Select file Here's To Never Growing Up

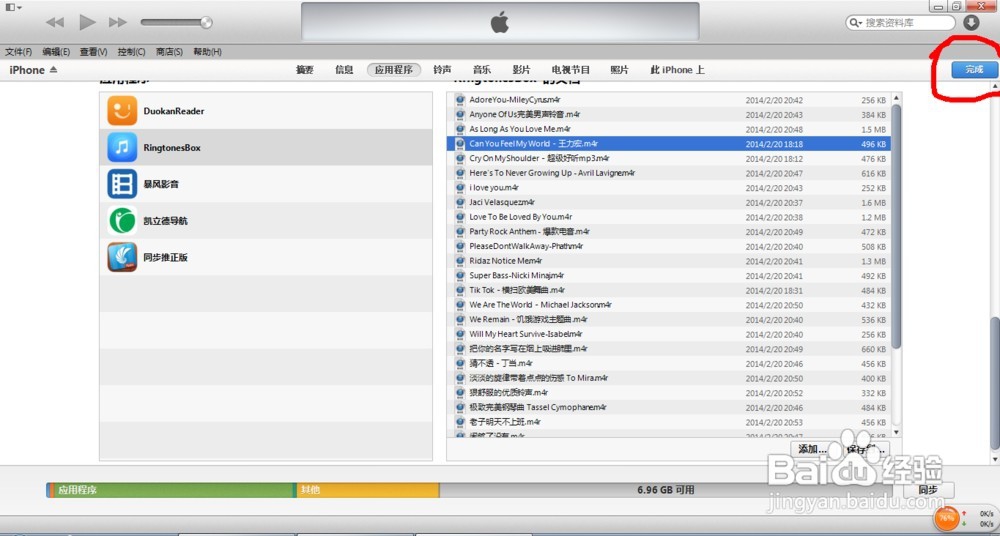click(669, 174)
